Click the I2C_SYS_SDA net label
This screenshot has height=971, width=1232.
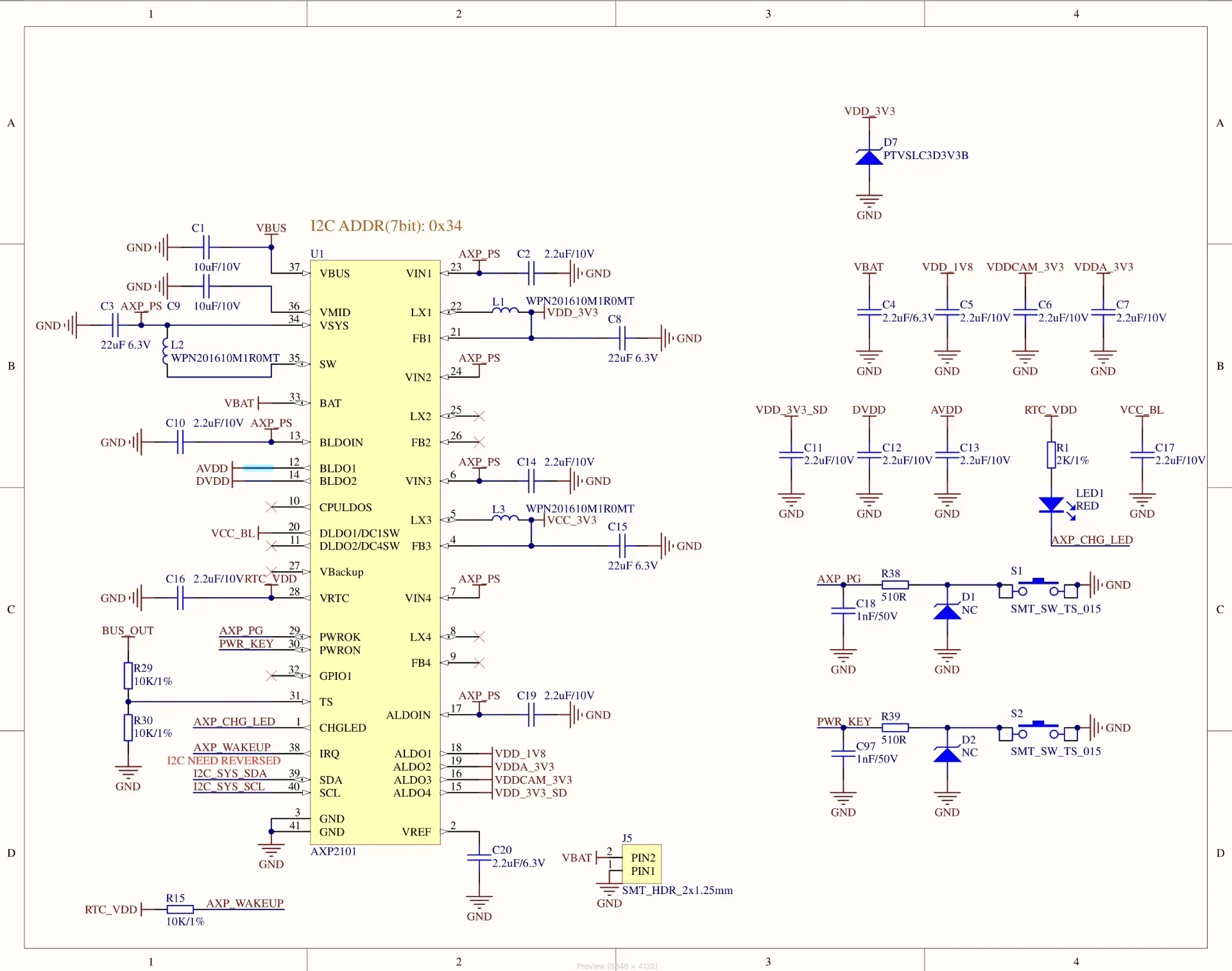(x=230, y=773)
